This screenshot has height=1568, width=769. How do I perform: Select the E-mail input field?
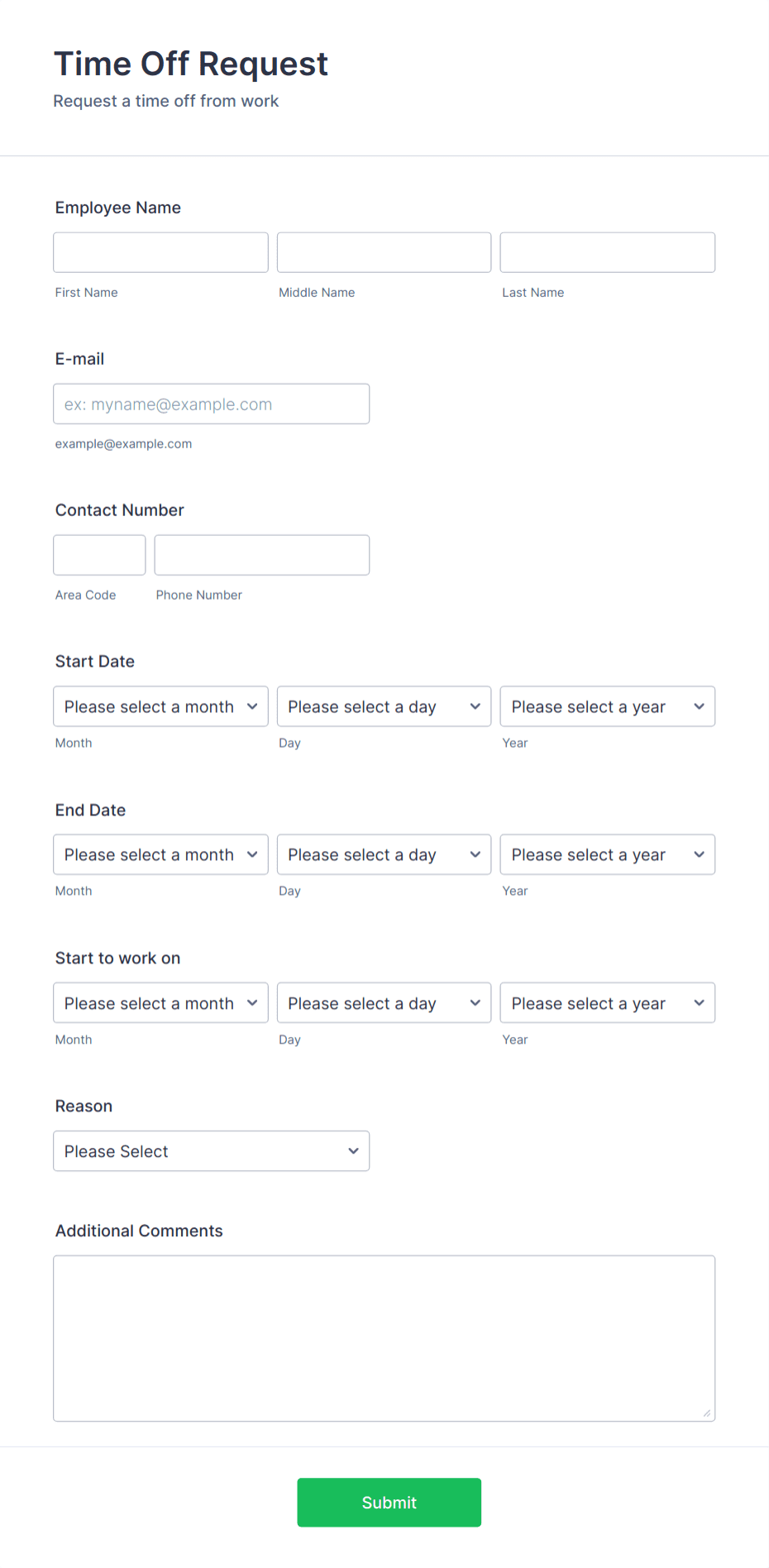211,404
